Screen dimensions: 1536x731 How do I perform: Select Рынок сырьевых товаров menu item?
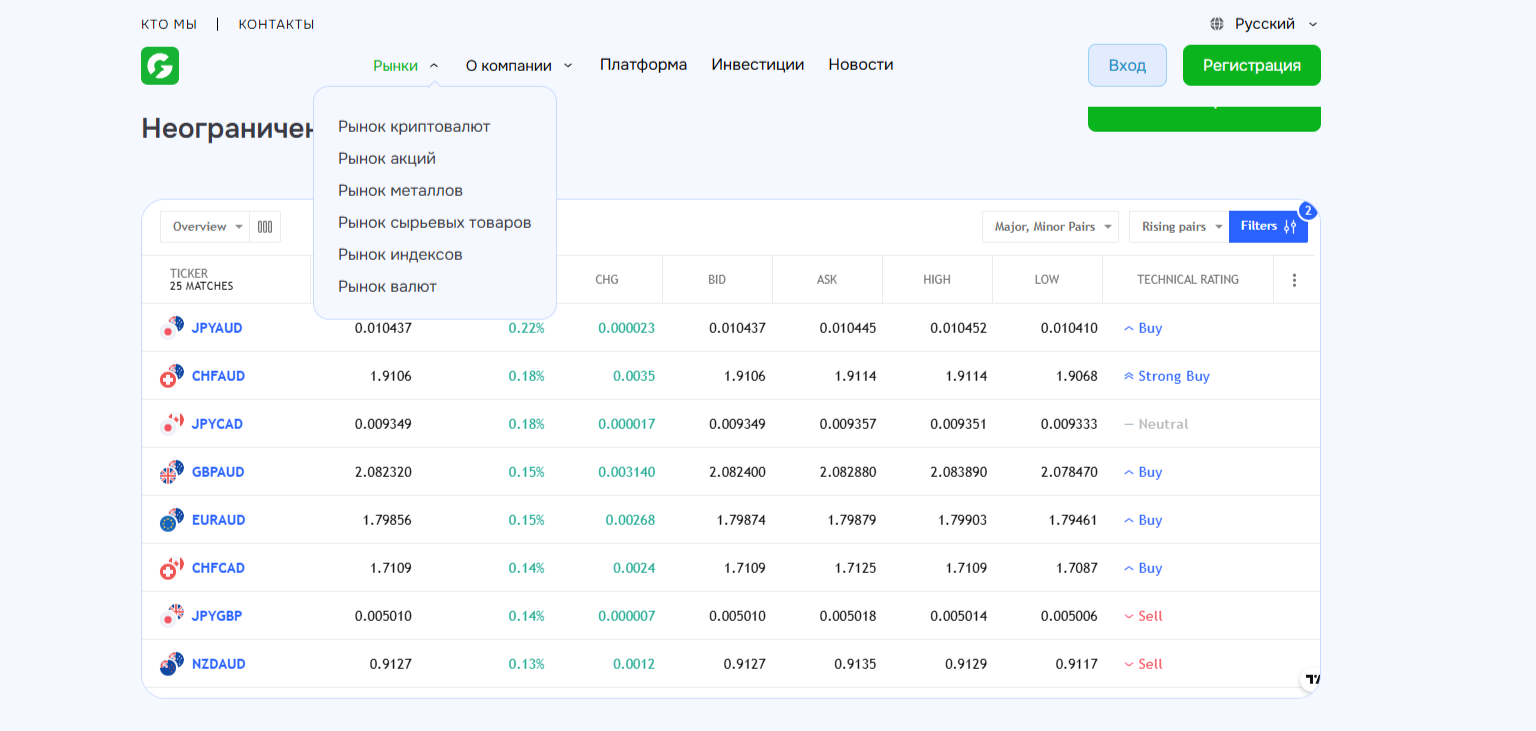434,223
